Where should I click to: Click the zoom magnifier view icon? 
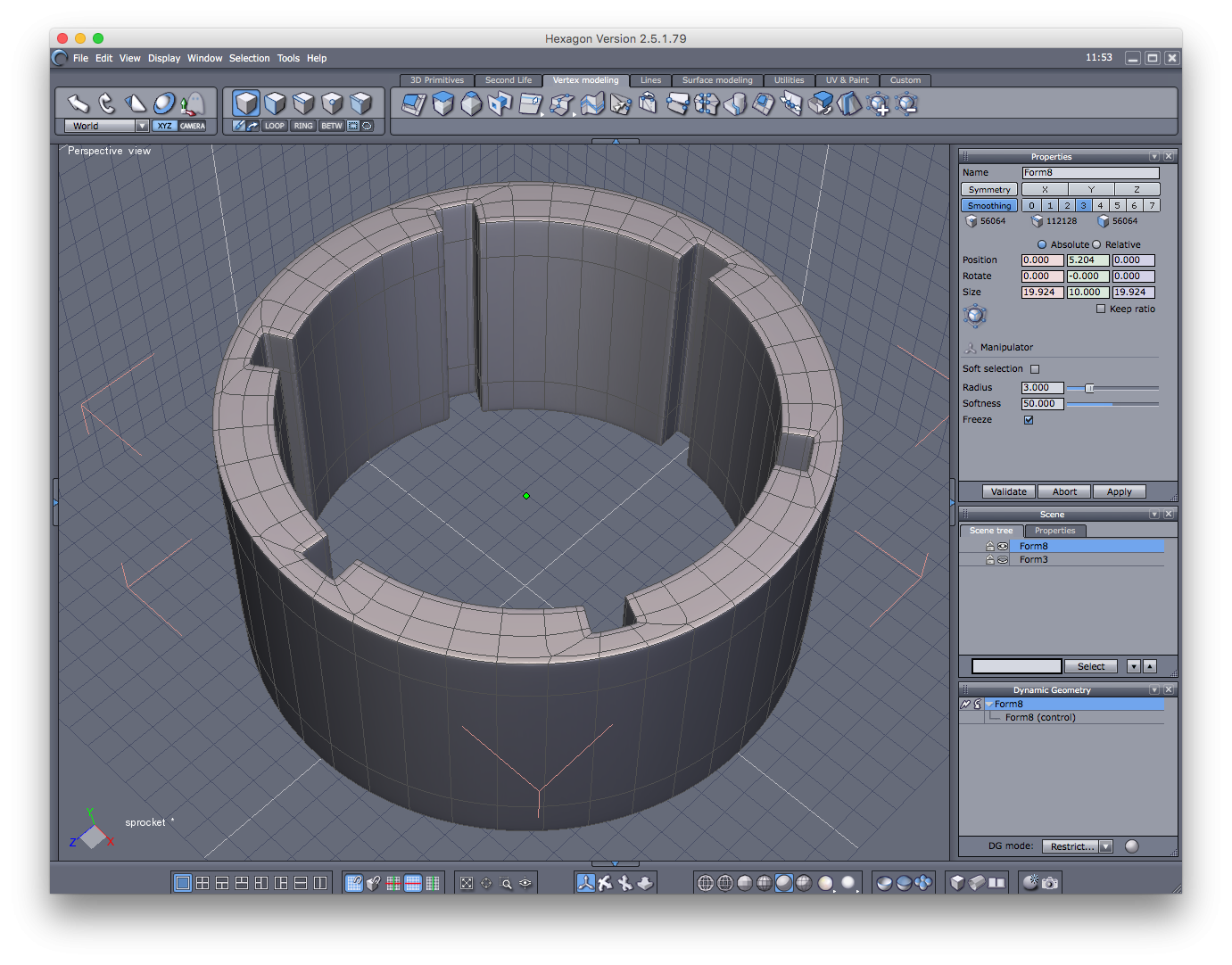point(506,883)
